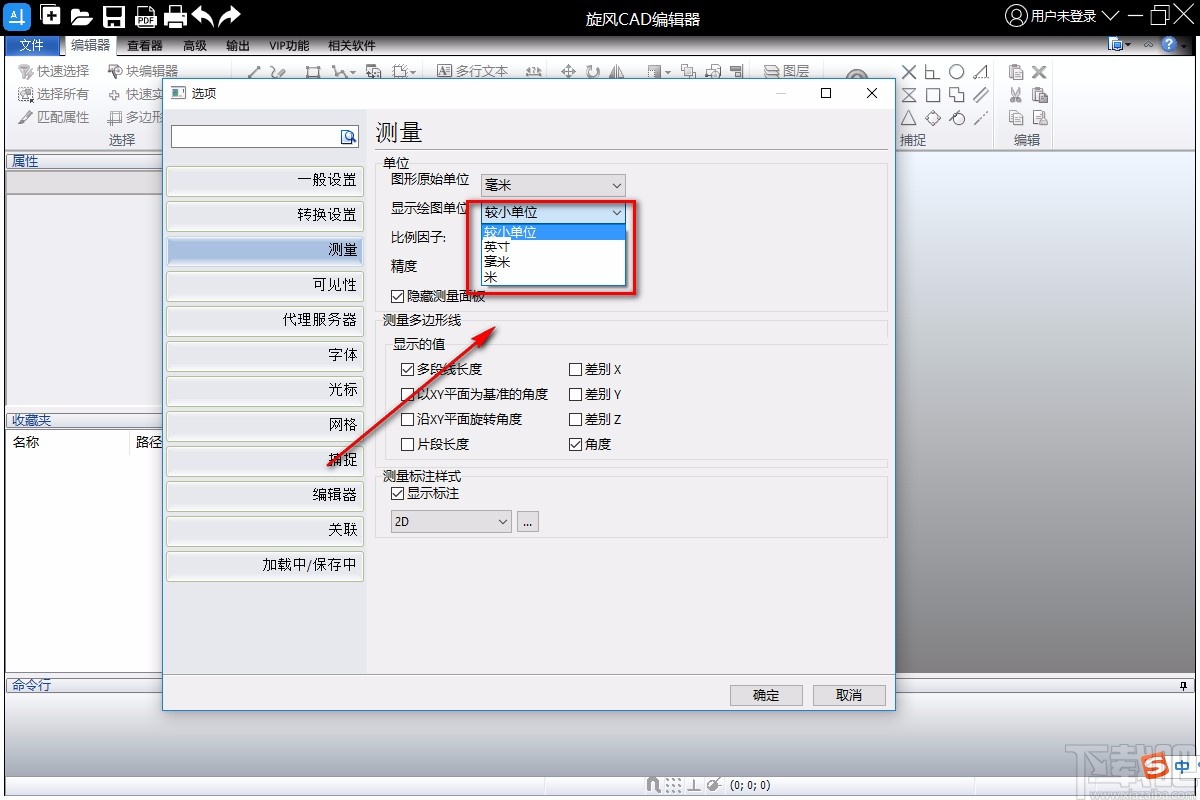The image size is (1200, 800).
Task: Select the circle center snap icon
Action: [957, 72]
